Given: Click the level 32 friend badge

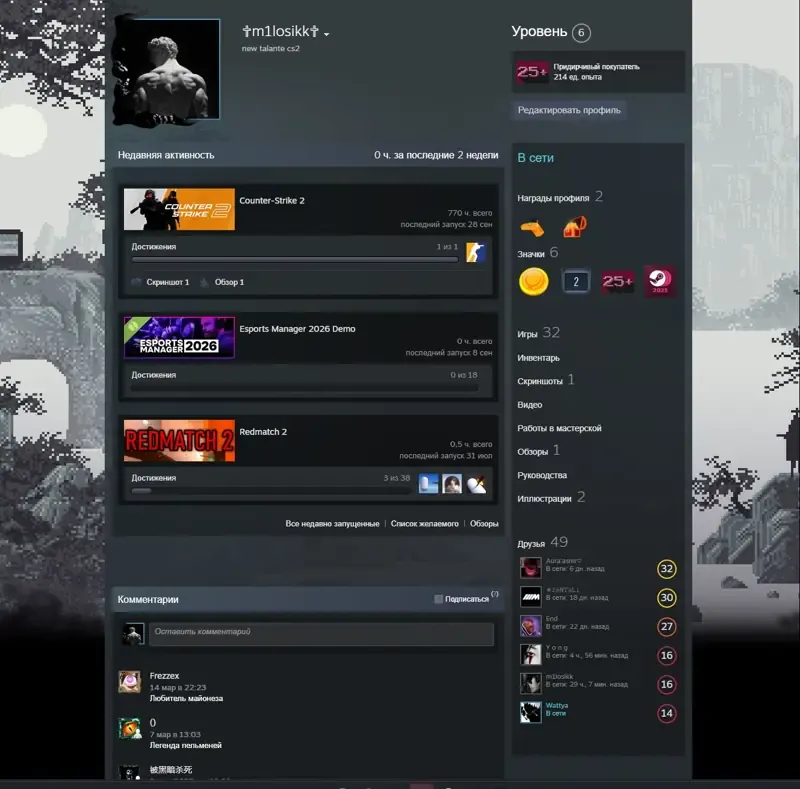Looking at the screenshot, I should [666, 569].
